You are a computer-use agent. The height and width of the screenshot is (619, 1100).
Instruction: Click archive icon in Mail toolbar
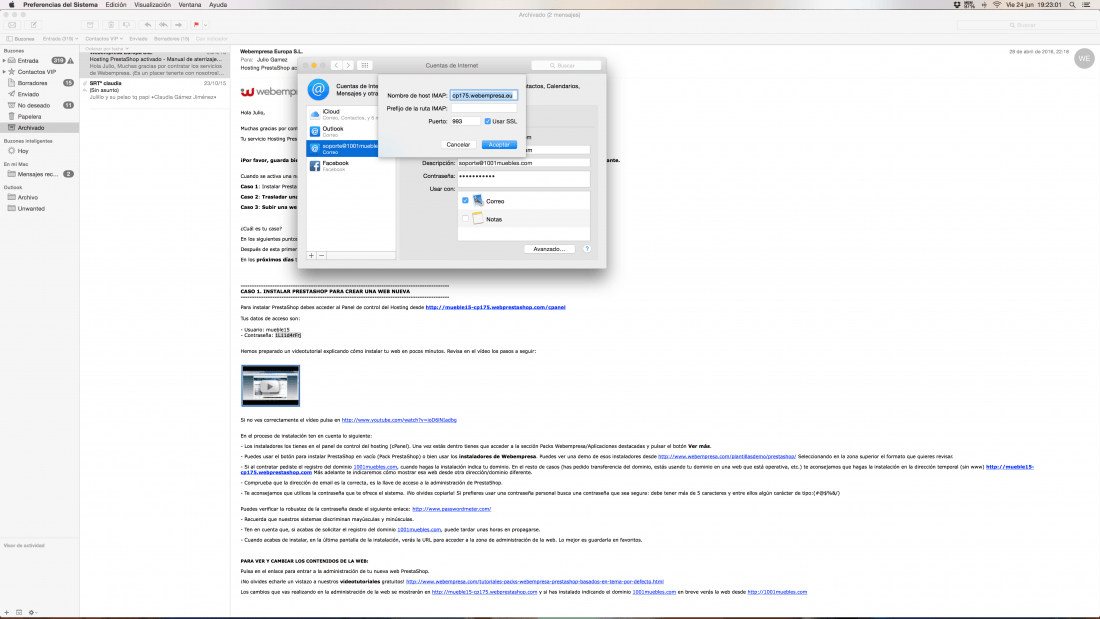[x=90, y=25]
